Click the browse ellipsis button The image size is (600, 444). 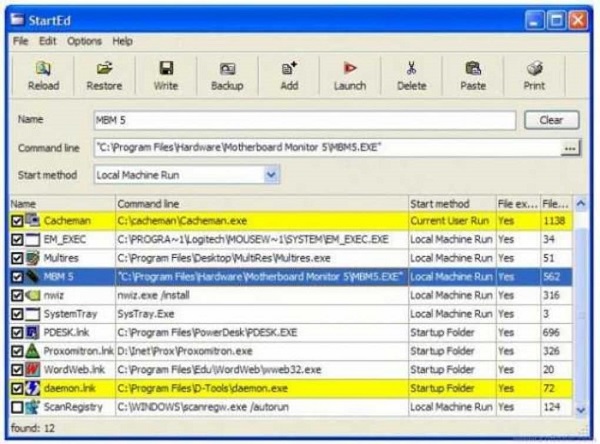pyautogui.click(x=570, y=148)
